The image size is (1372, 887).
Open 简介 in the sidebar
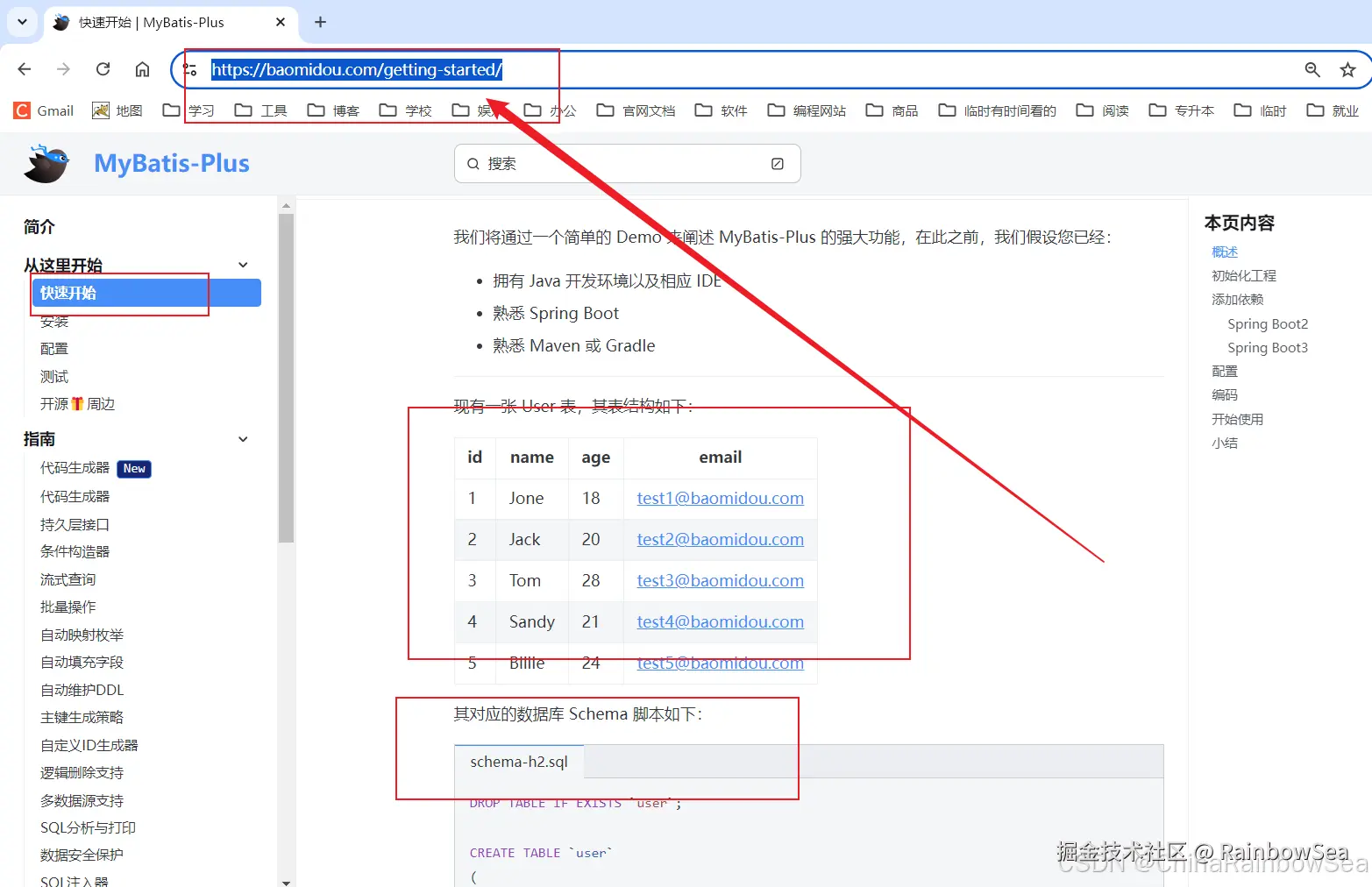[39, 227]
